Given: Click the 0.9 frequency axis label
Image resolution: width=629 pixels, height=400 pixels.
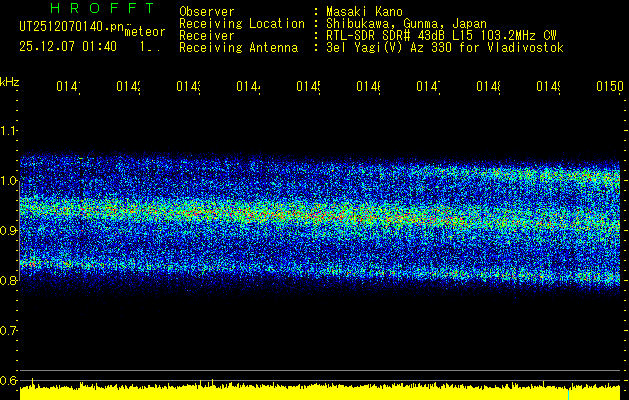Looking at the screenshot, I should point(10,231).
